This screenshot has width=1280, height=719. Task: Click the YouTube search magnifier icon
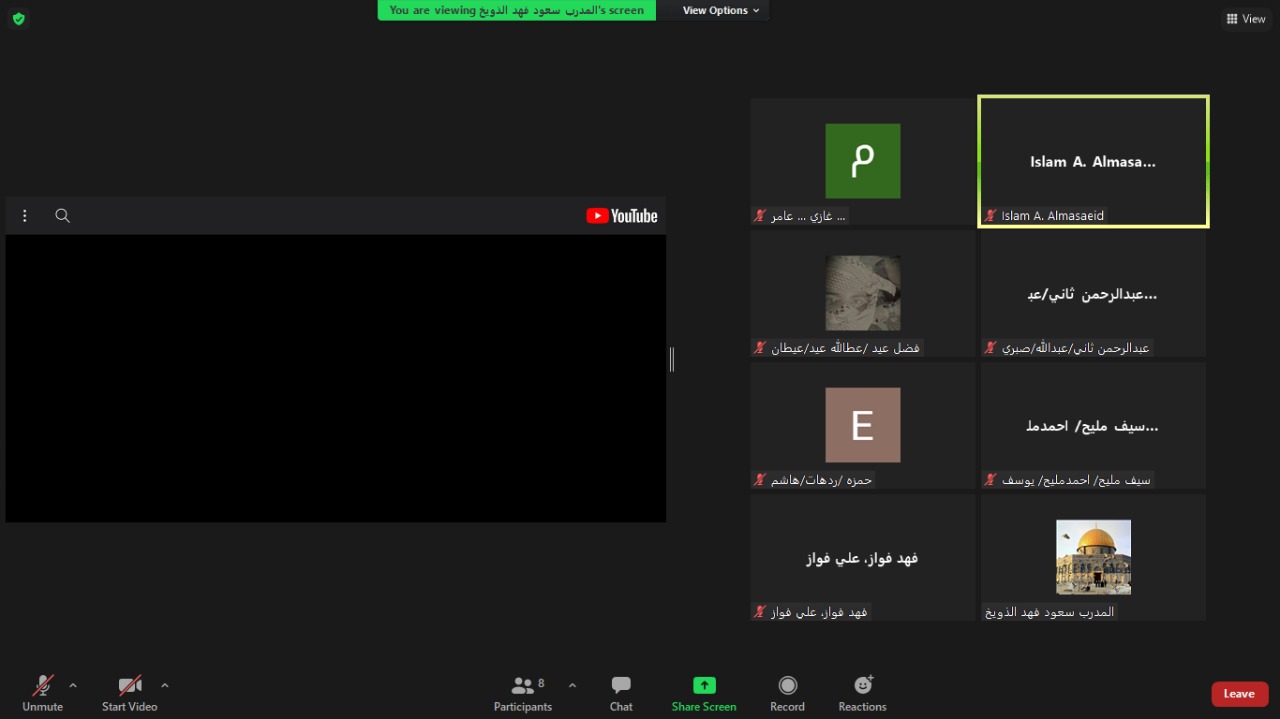click(62, 216)
